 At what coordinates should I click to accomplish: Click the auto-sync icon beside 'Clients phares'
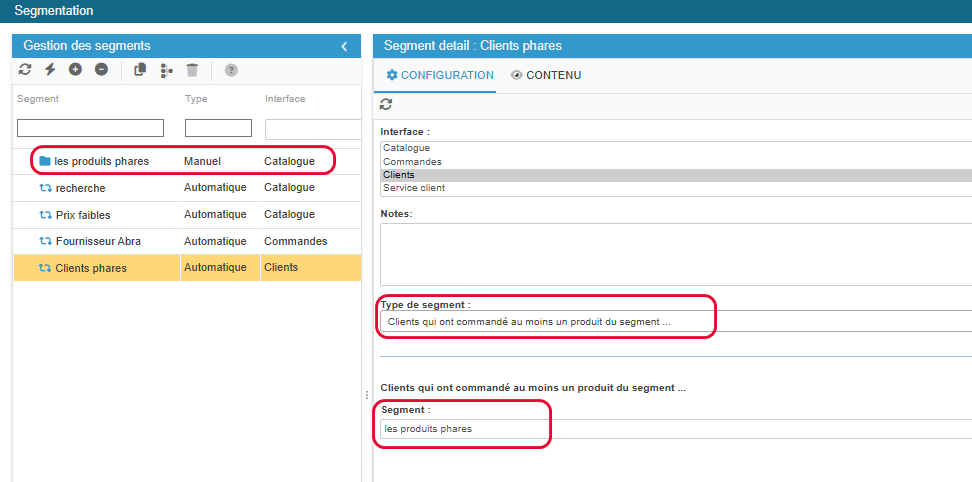click(x=45, y=268)
